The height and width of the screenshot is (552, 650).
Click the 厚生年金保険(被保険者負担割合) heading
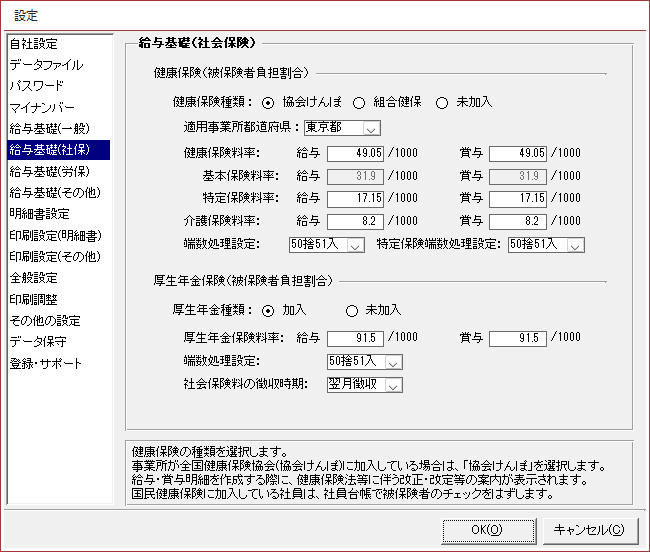[243, 281]
